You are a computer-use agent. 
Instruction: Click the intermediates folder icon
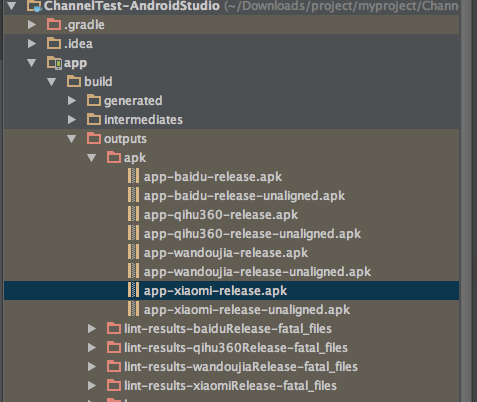pos(94,119)
